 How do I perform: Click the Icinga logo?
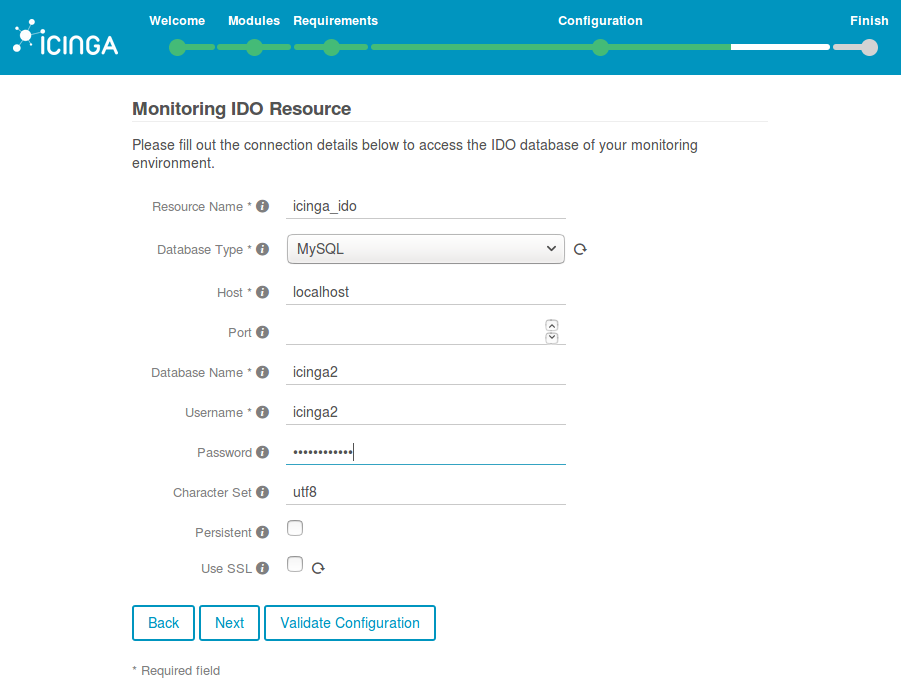pos(66,38)
